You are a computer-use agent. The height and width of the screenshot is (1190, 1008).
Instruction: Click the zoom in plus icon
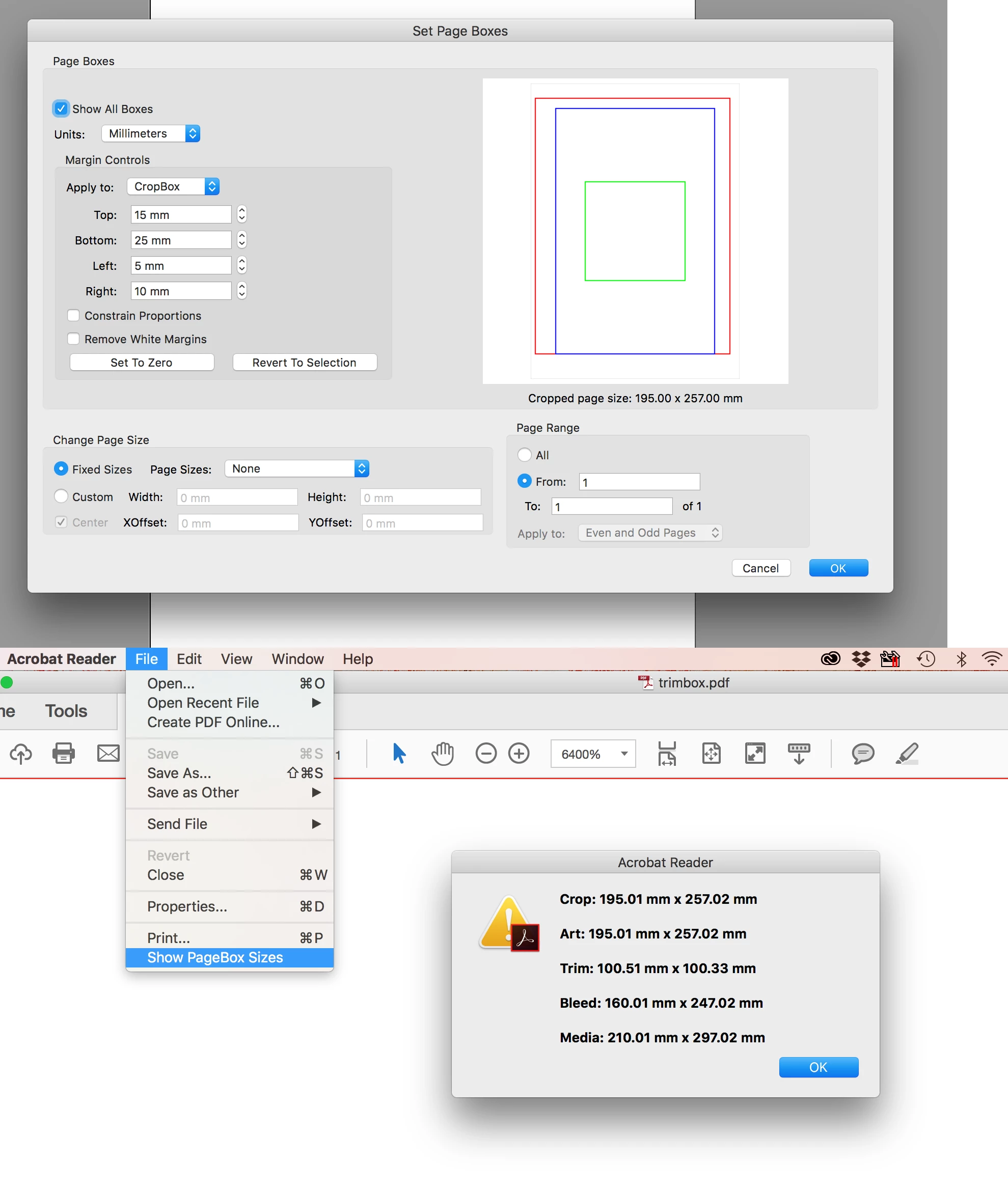point(519,753)
